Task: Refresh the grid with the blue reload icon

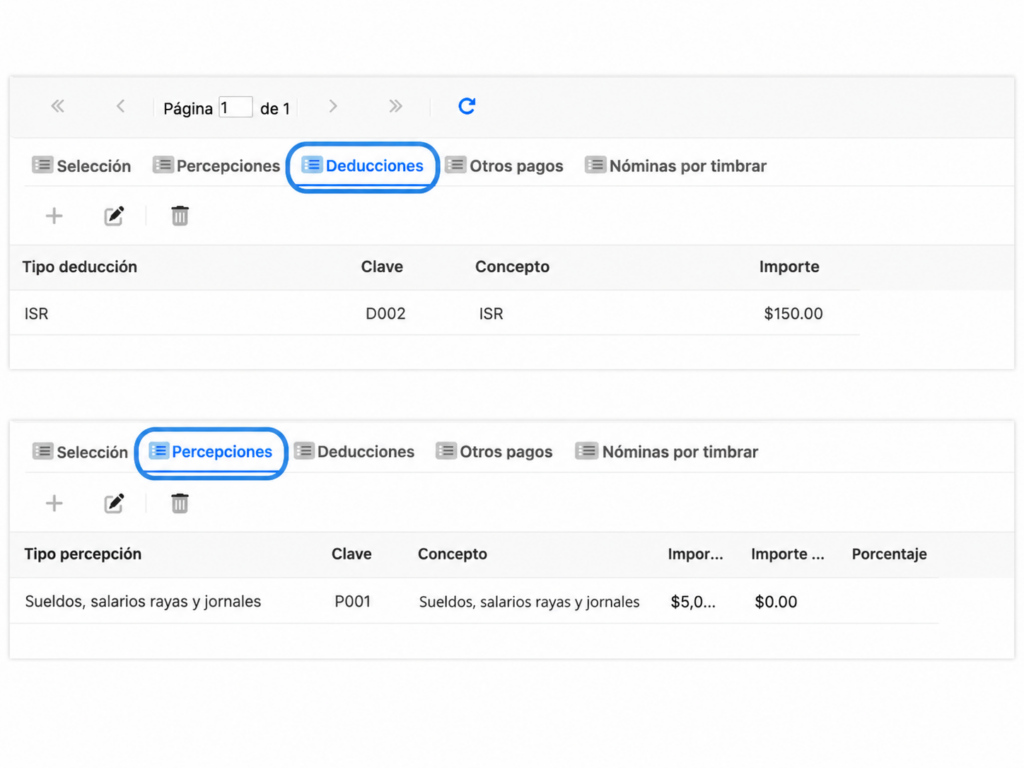Action: coord(466,106)
